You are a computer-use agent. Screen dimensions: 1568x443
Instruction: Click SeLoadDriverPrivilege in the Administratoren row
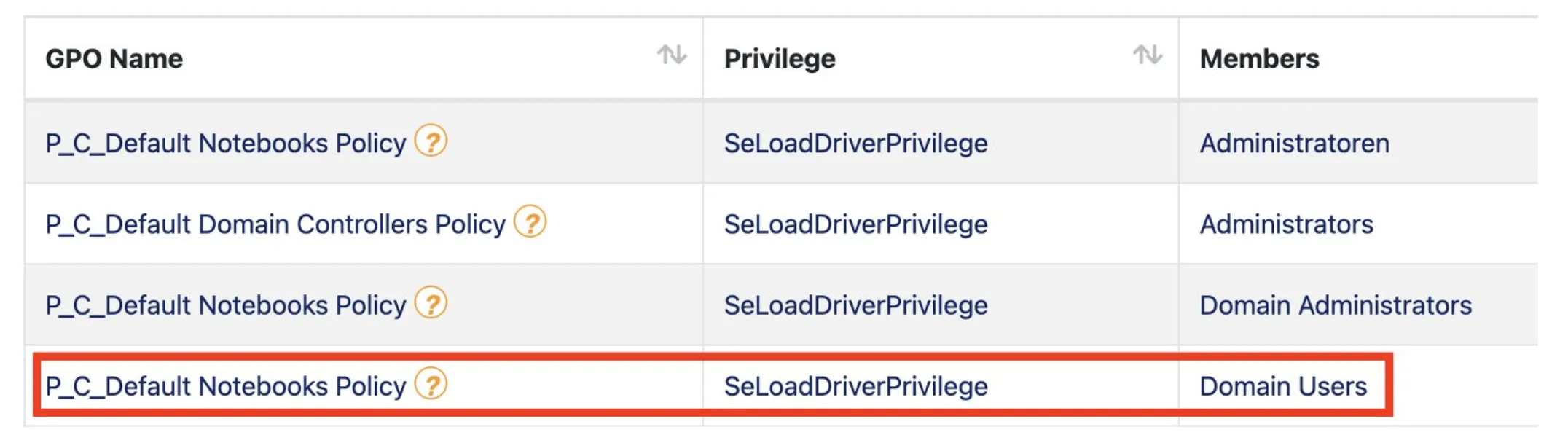pyautogui.click(x=855, y=144)
